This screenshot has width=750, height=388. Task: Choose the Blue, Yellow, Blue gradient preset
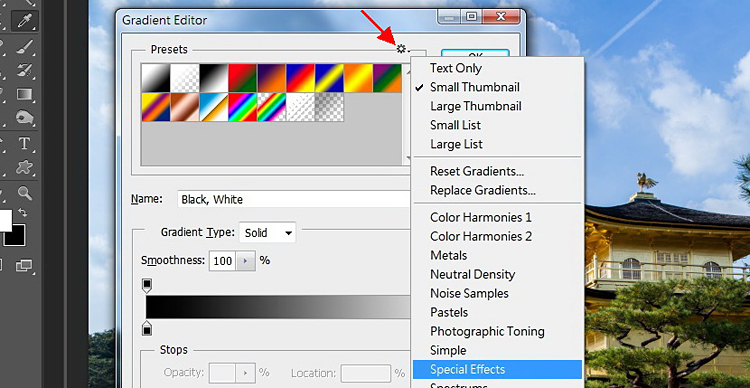point(329,78)
